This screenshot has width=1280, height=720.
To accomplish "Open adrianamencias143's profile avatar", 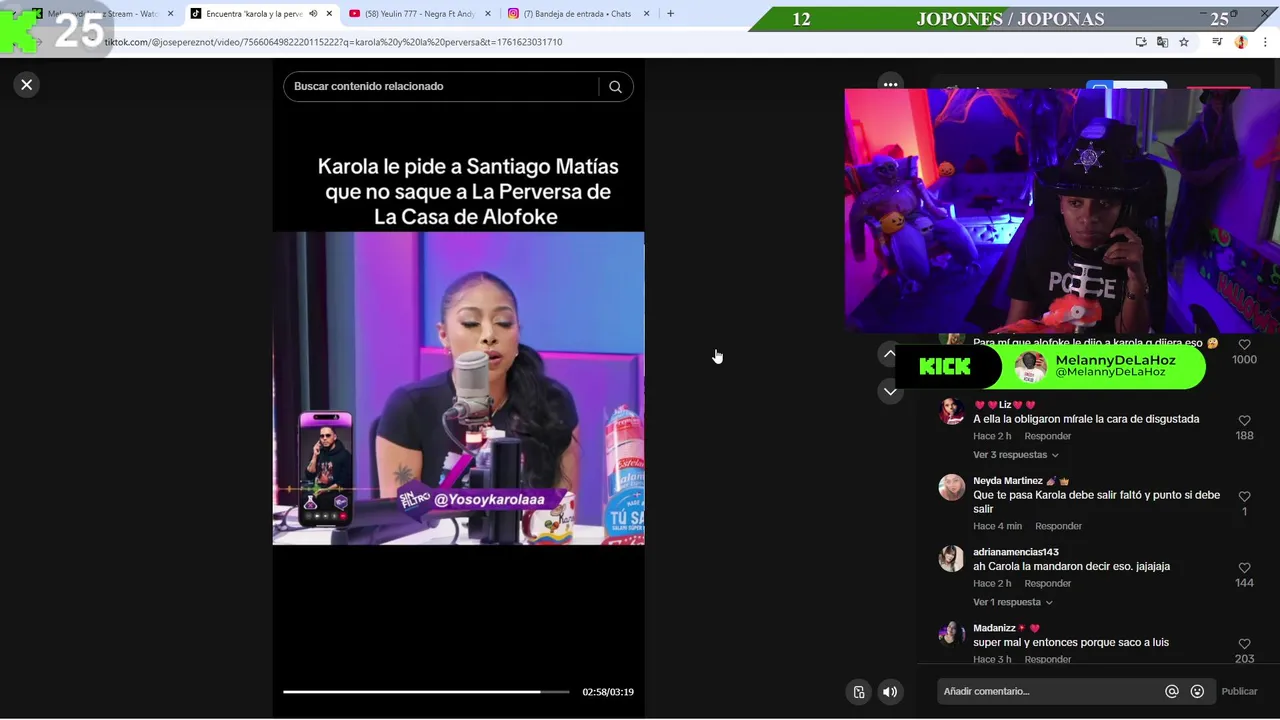I will coord(951,558).
